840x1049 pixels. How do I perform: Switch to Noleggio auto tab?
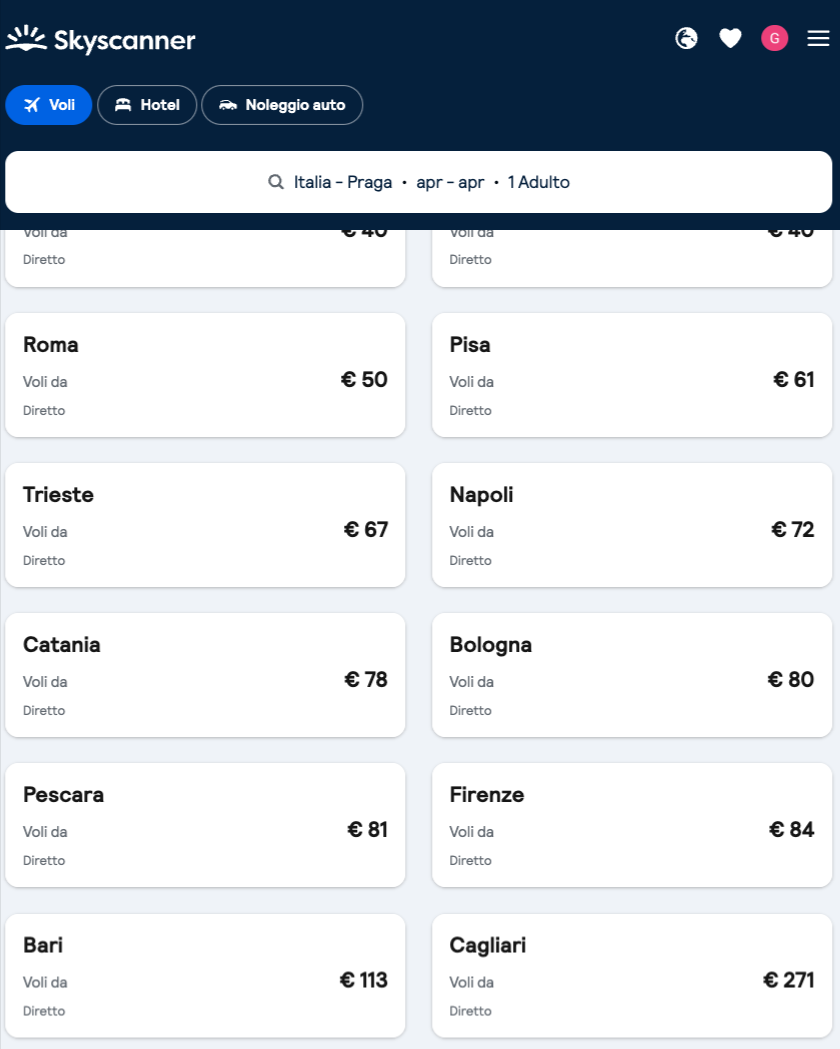(282, 105)
